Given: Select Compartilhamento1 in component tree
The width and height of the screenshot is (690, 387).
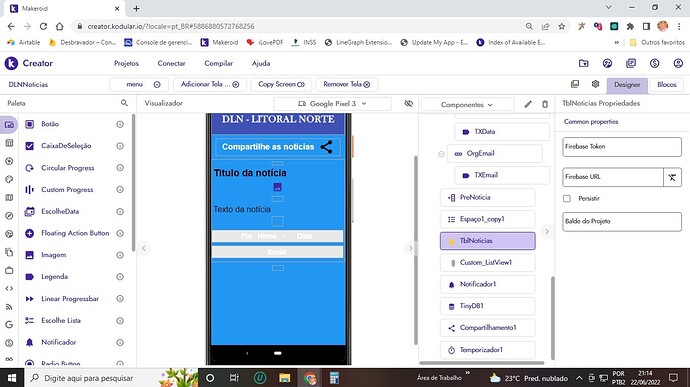Looking at the screenshot, I should (x=488, y=328).
